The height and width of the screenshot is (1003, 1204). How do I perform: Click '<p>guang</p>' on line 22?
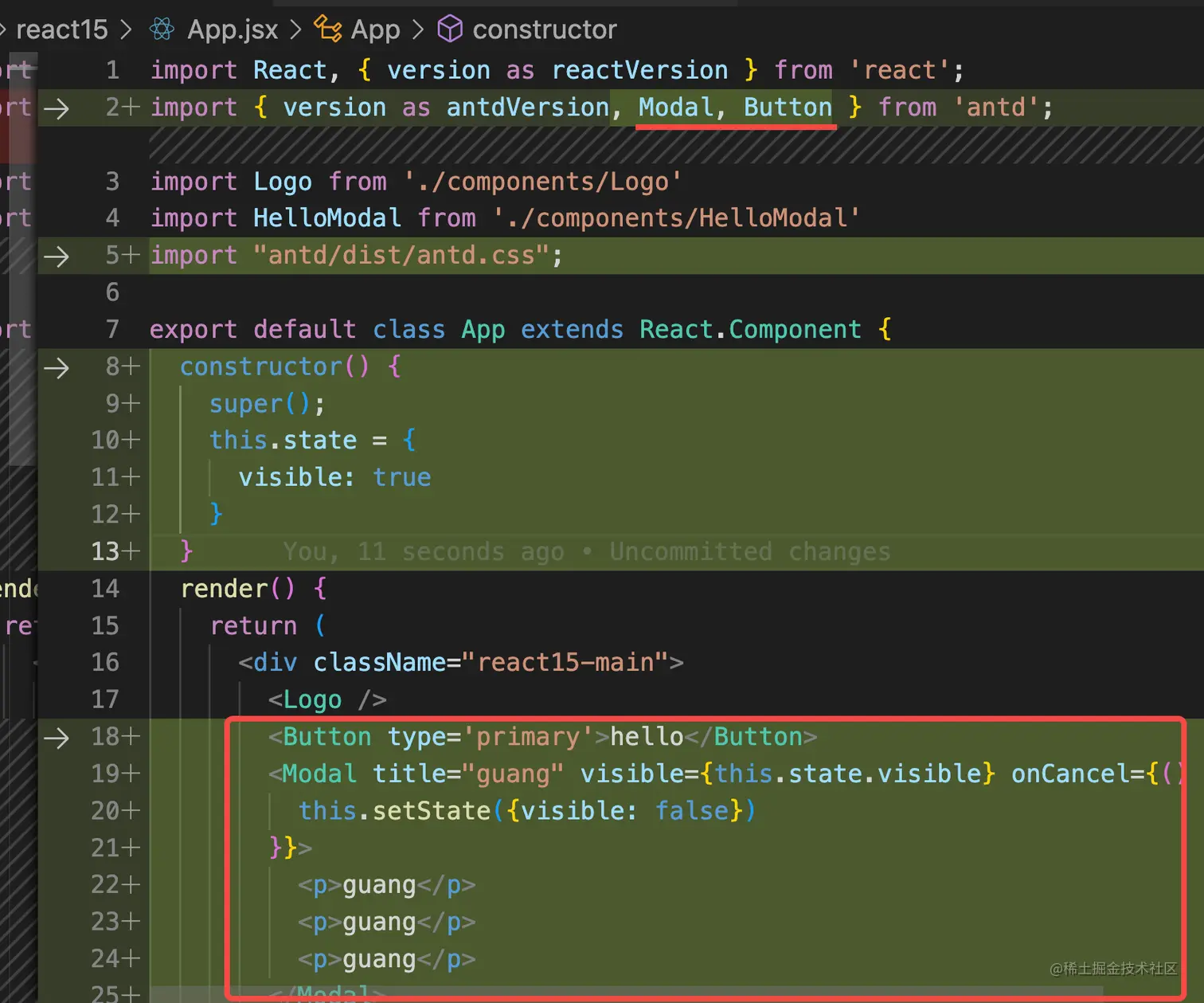(387, 884)
